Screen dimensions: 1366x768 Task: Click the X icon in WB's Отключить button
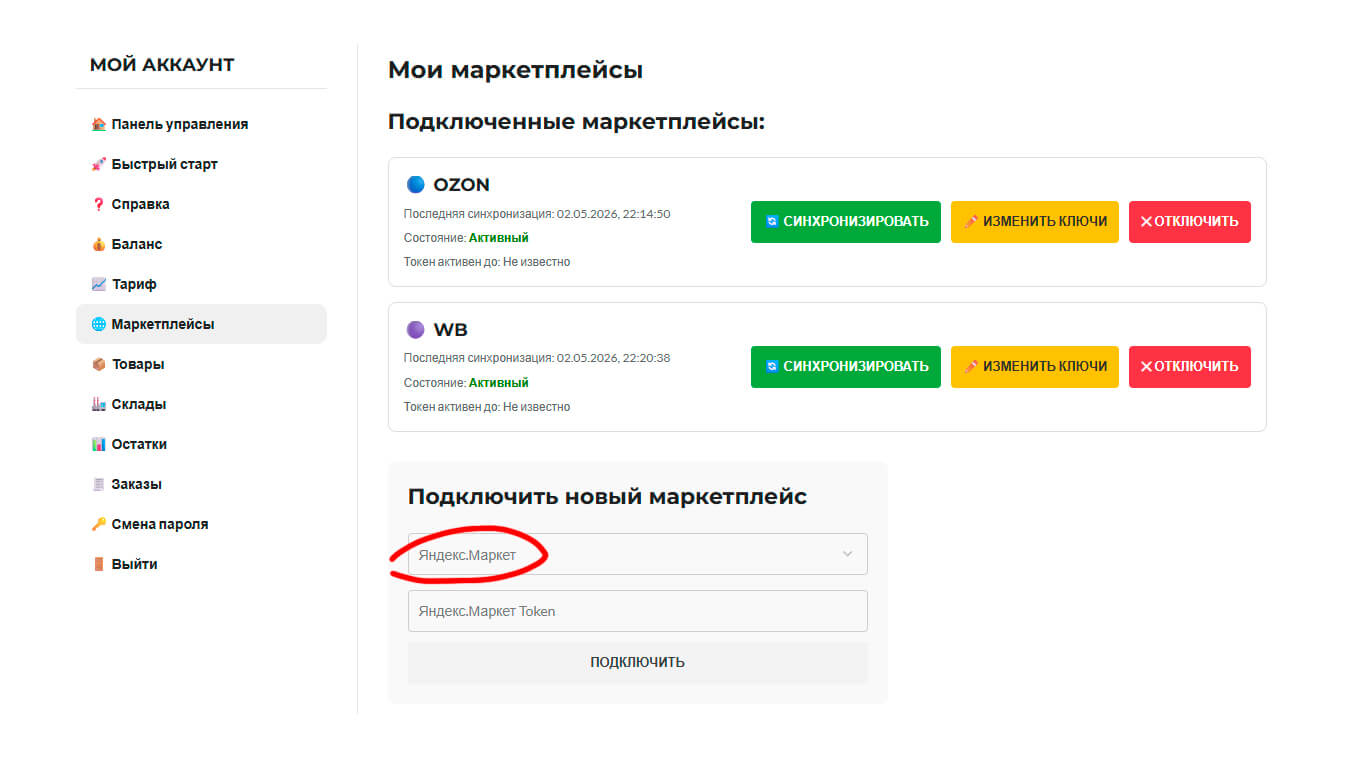coord(1147,367)
